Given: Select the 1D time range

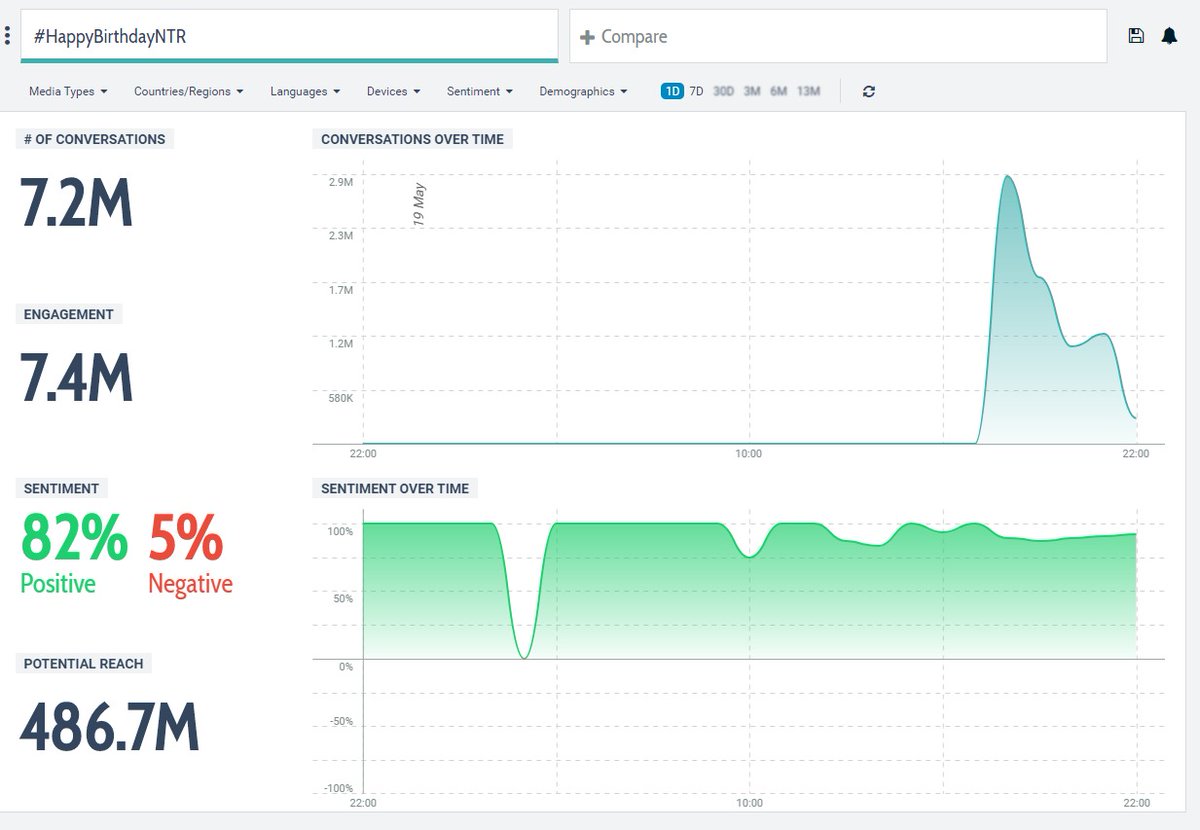Looking at the screenshot, I should [x=671, y=91].
